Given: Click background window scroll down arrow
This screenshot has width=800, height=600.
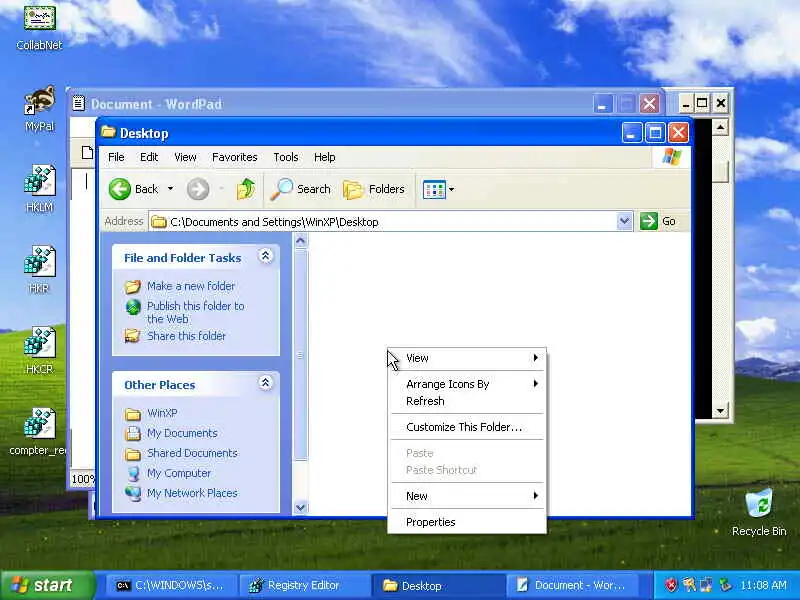Looking at the screenshot, I should click(720, 410).
